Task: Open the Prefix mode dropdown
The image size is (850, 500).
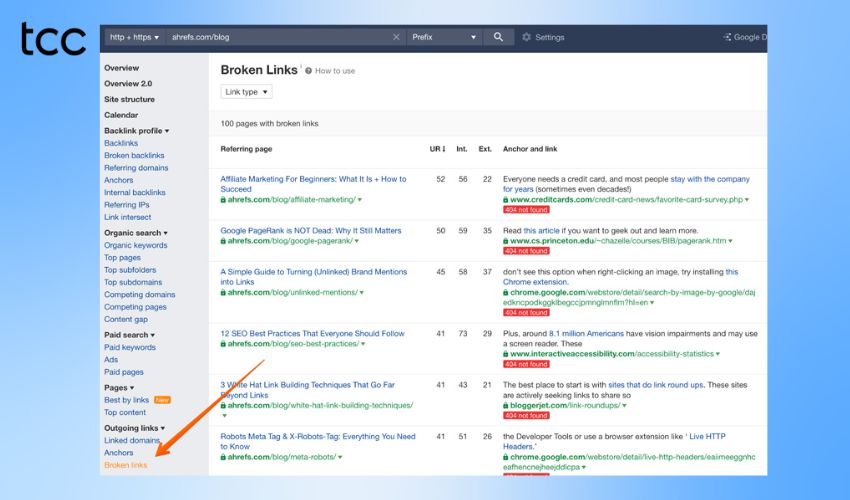Action: click(x=444, y=37)
